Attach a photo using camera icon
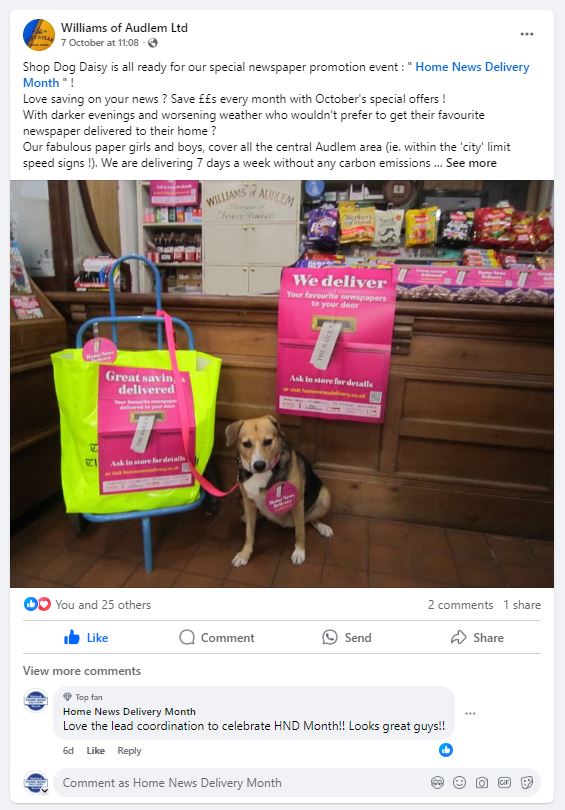Image resolution: width=565 pixels, height=810 pixels. (x=482, y=783)
